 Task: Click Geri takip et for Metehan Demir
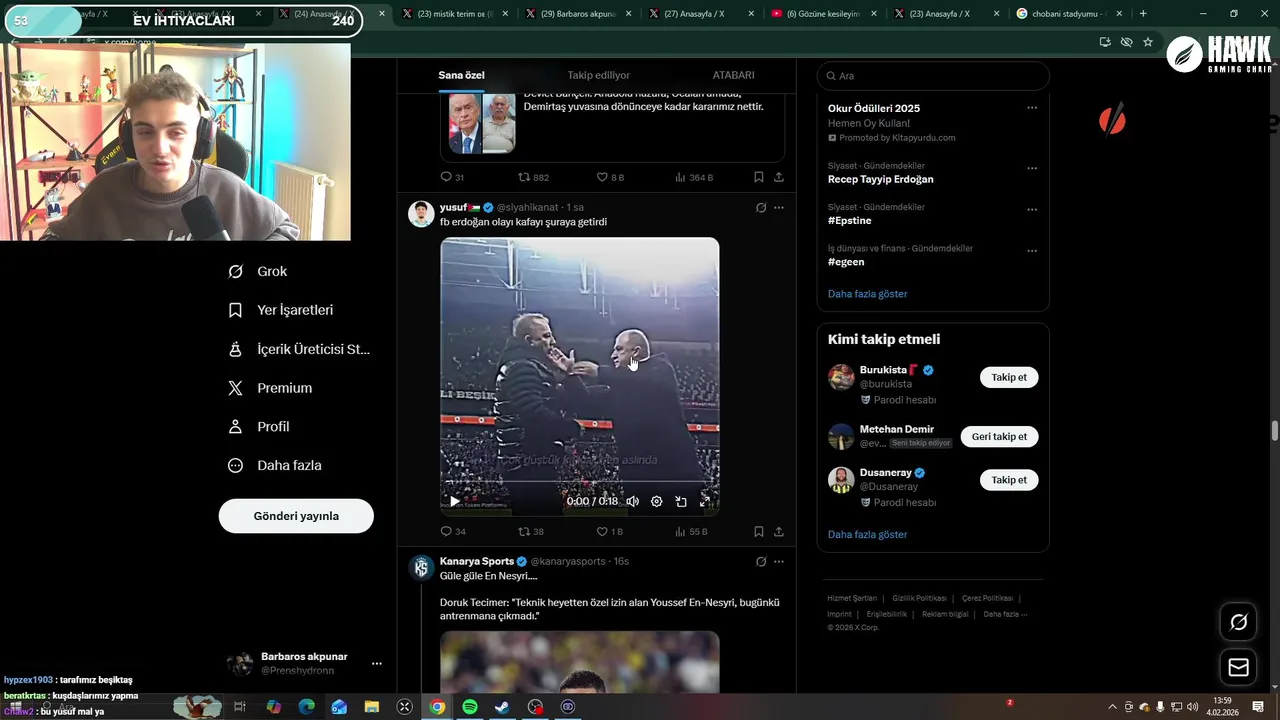point(999,437)
